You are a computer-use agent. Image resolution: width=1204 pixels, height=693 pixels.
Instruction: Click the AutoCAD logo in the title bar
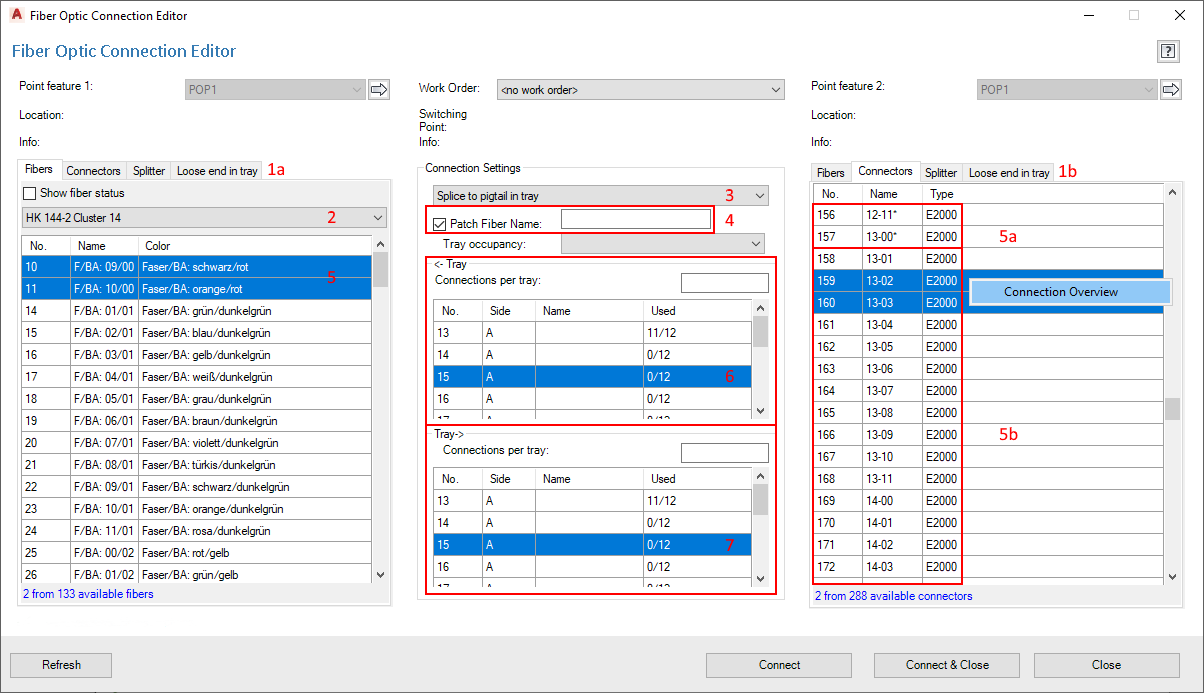pos(17,16)
